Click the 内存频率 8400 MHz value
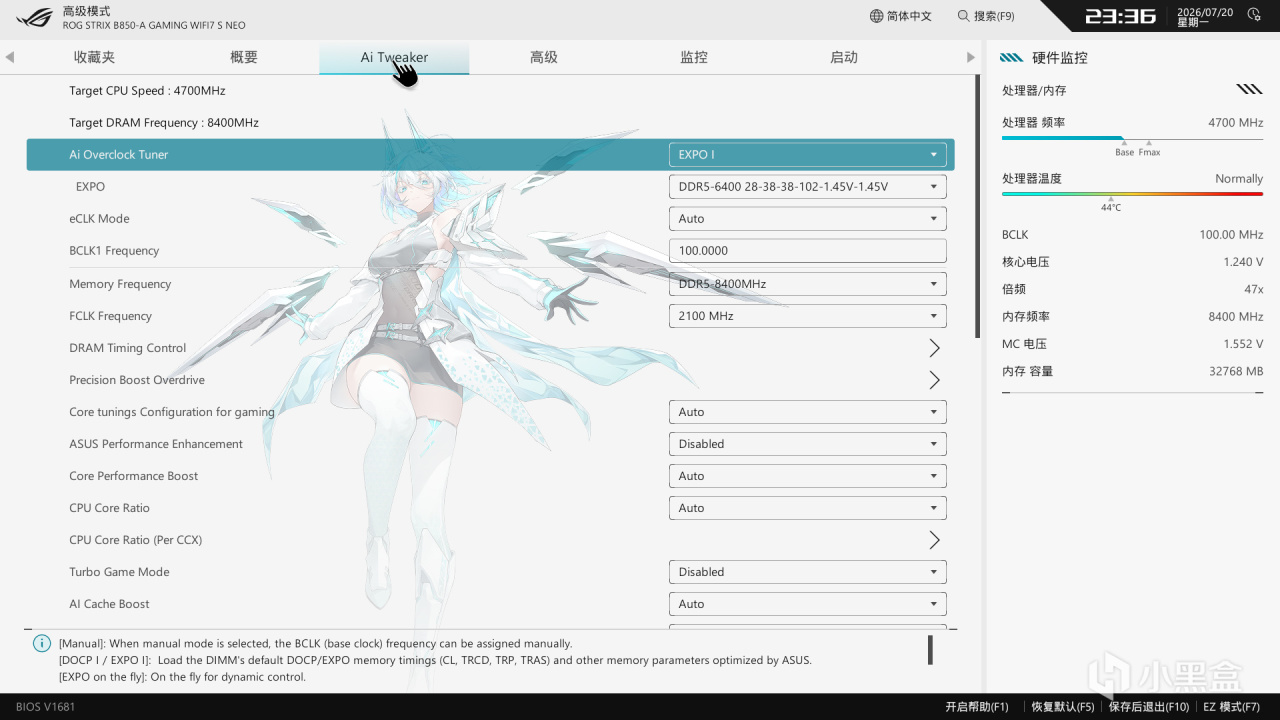 (1236, 317)
